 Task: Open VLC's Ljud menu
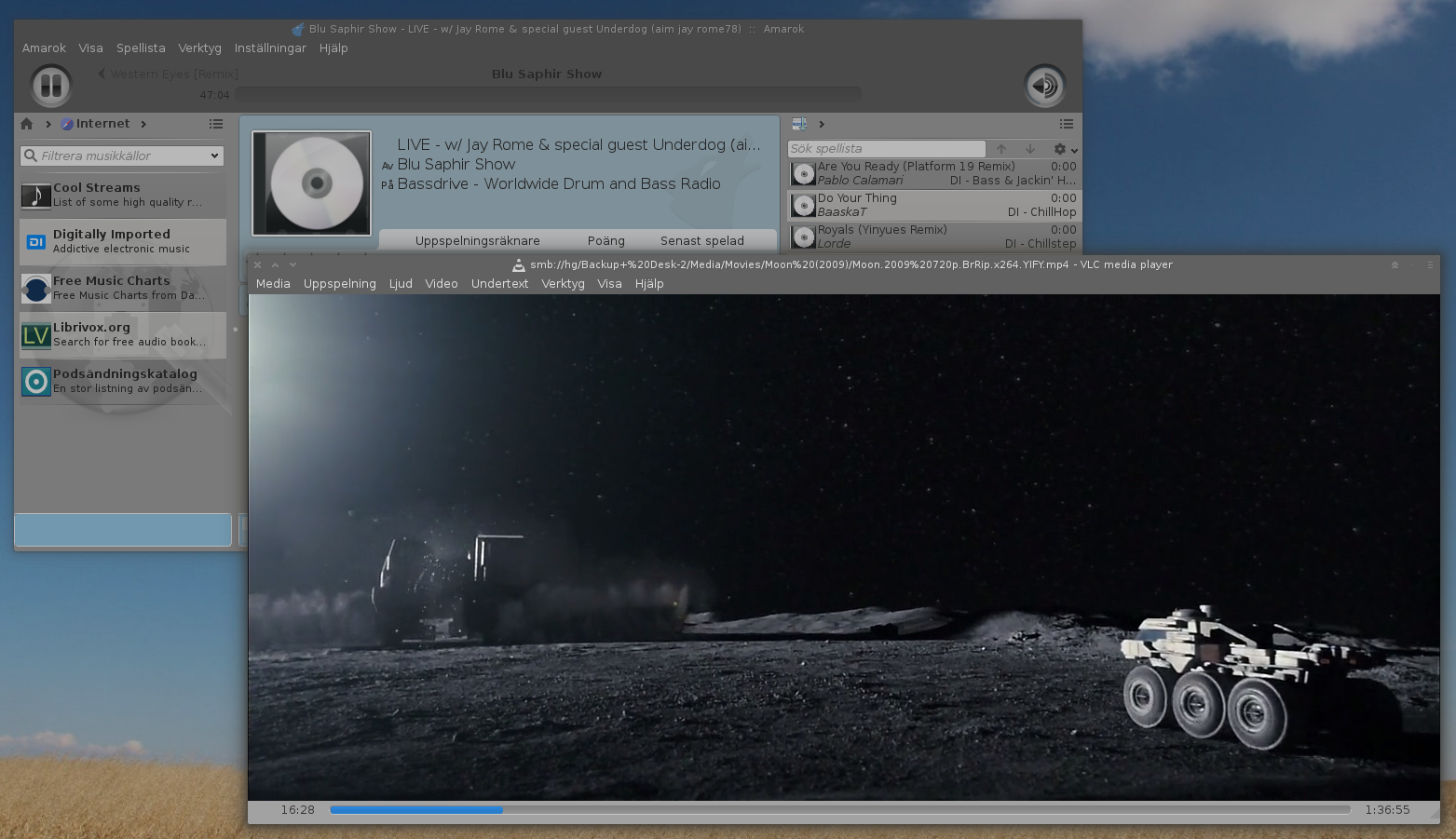point(401,283)
